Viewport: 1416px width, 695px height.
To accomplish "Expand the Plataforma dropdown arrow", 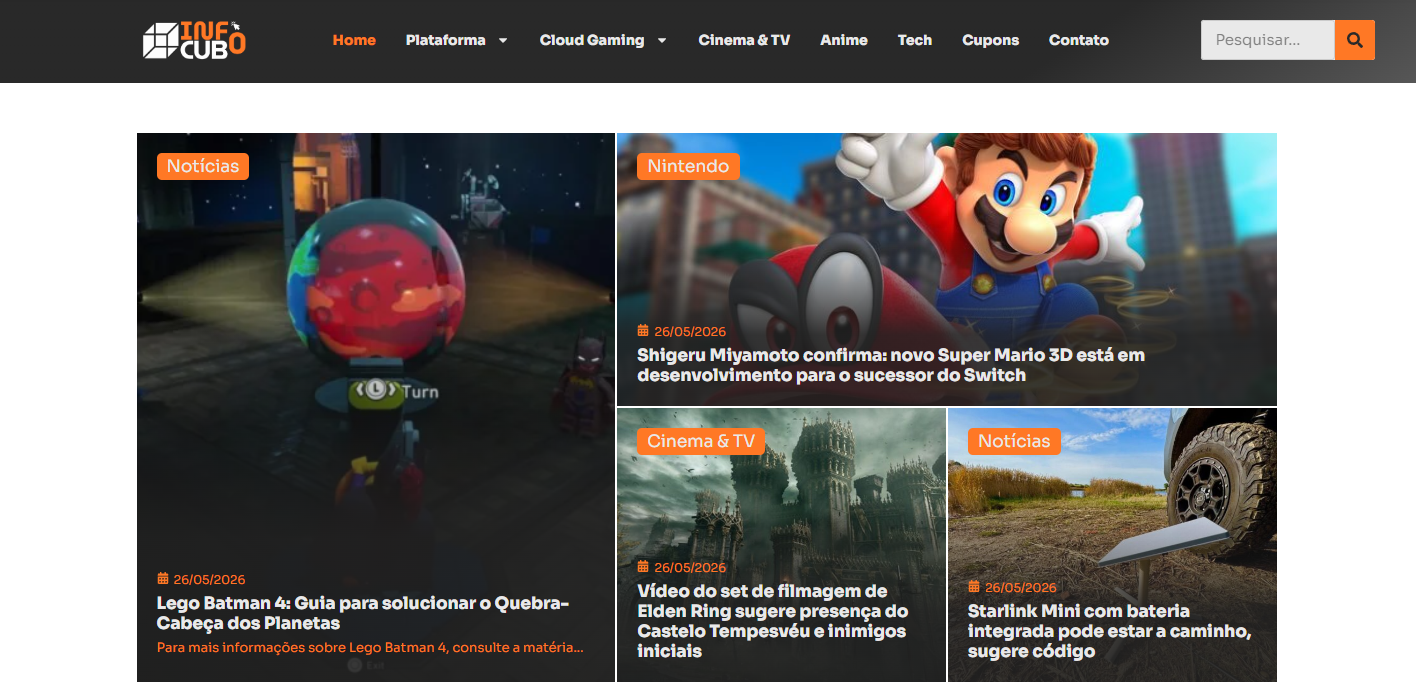I will pyautogui.click(x=503, y=40).
